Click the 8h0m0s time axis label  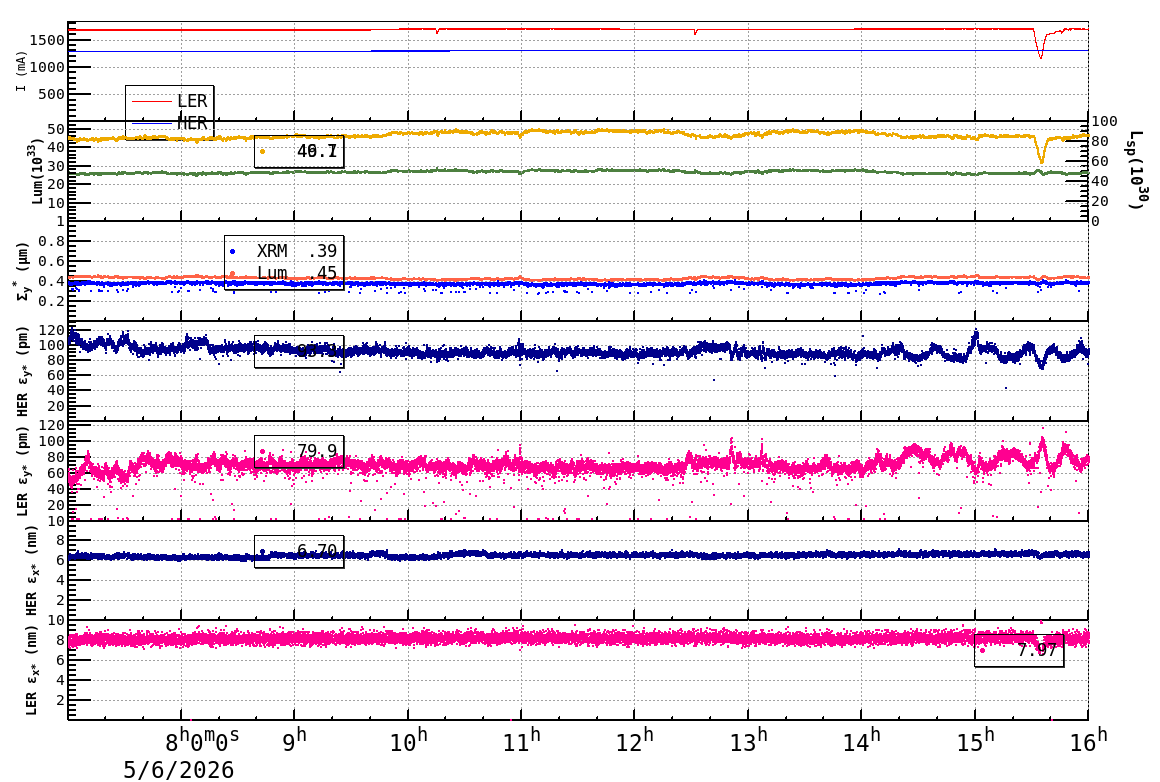tap(202, 741)
